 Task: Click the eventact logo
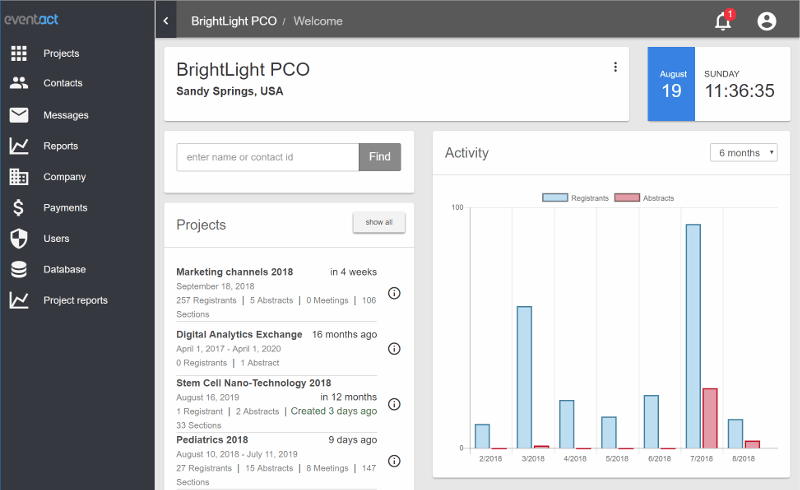[x=32, y=19]
